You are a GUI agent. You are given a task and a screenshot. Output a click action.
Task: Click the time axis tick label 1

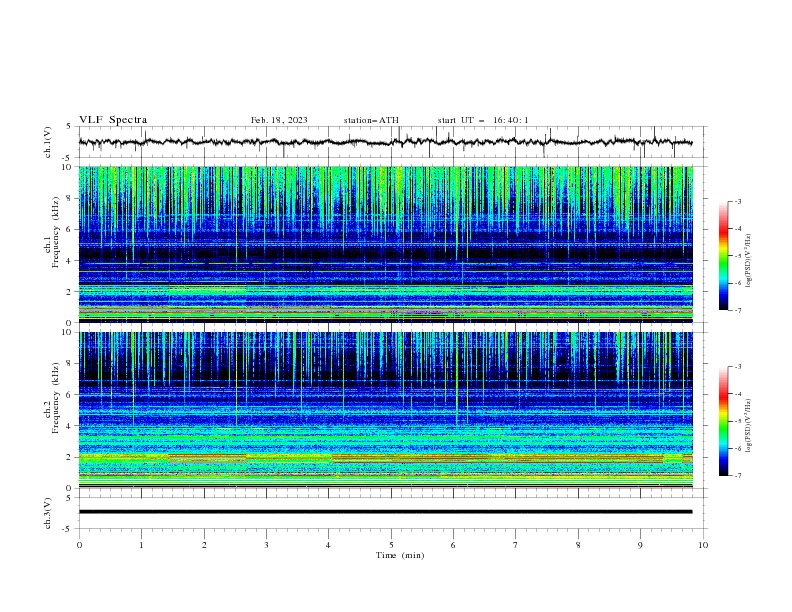pos(141,545)
